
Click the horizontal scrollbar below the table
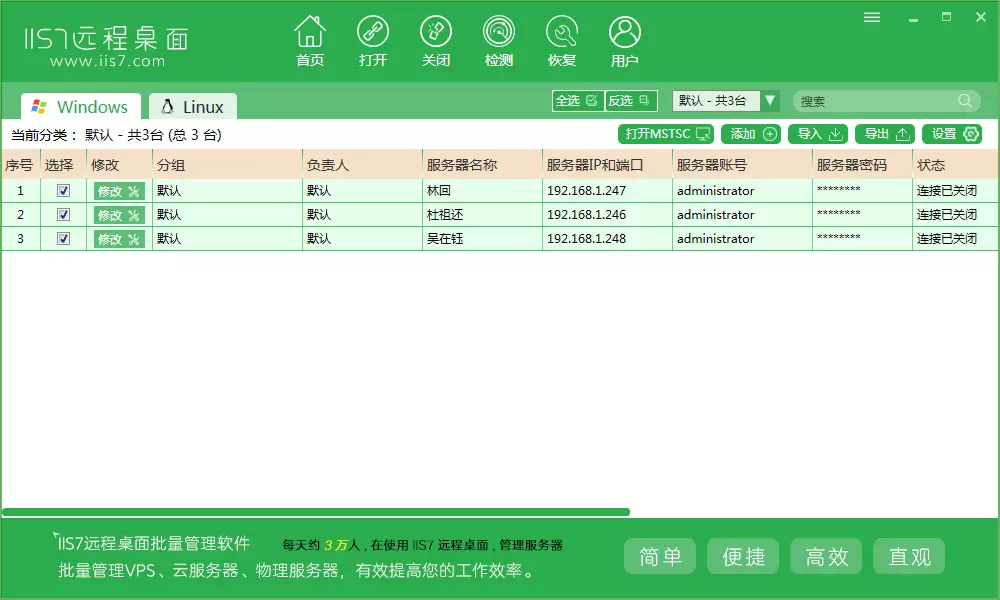coord(316,512)
